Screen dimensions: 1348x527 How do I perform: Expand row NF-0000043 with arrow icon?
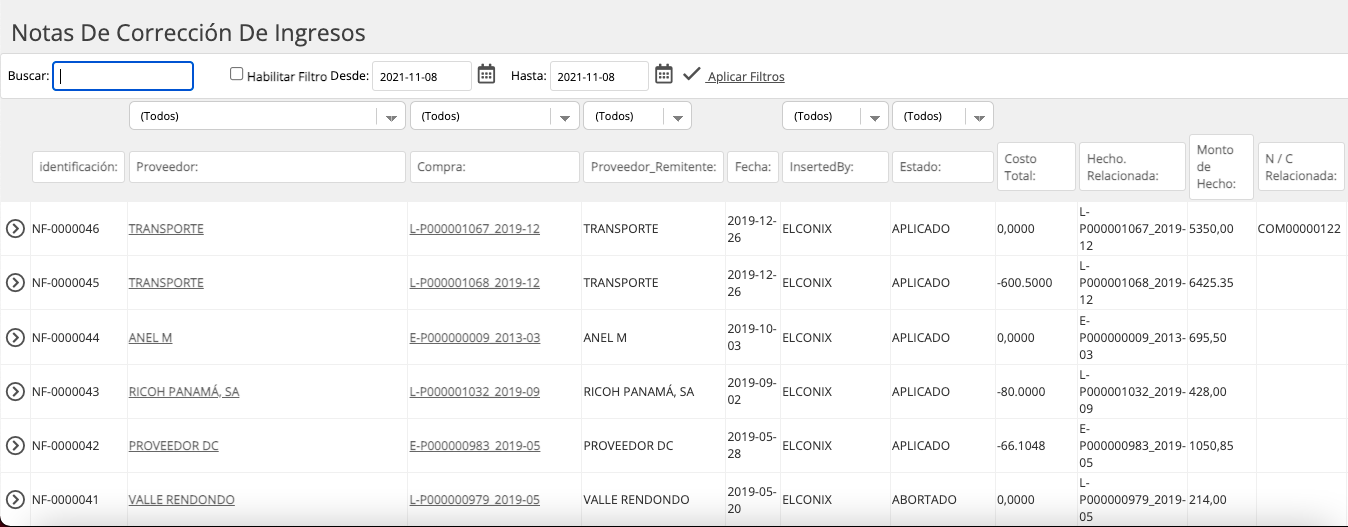pyautogui.click(x=15, y=392)
